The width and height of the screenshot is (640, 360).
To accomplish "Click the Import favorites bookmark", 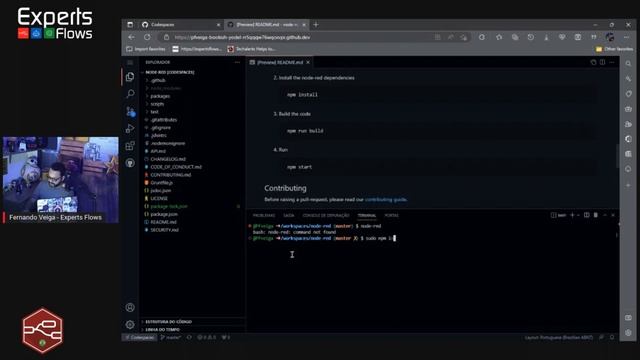I will point(146,49).
